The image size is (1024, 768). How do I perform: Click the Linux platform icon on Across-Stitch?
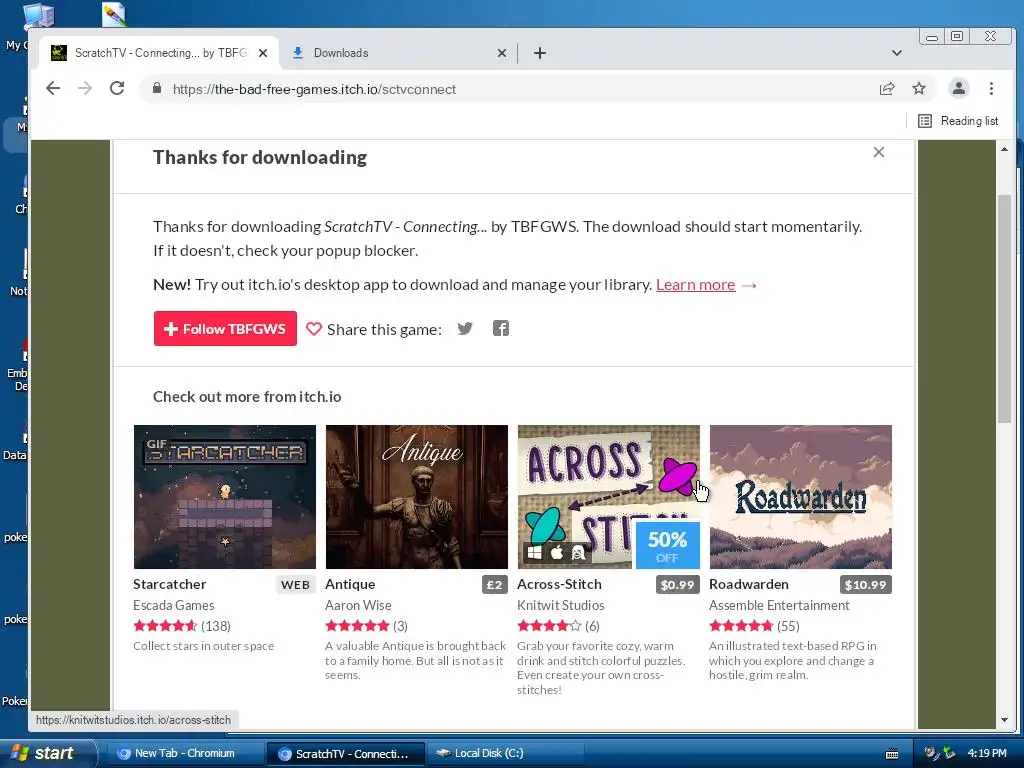point(578,553)
